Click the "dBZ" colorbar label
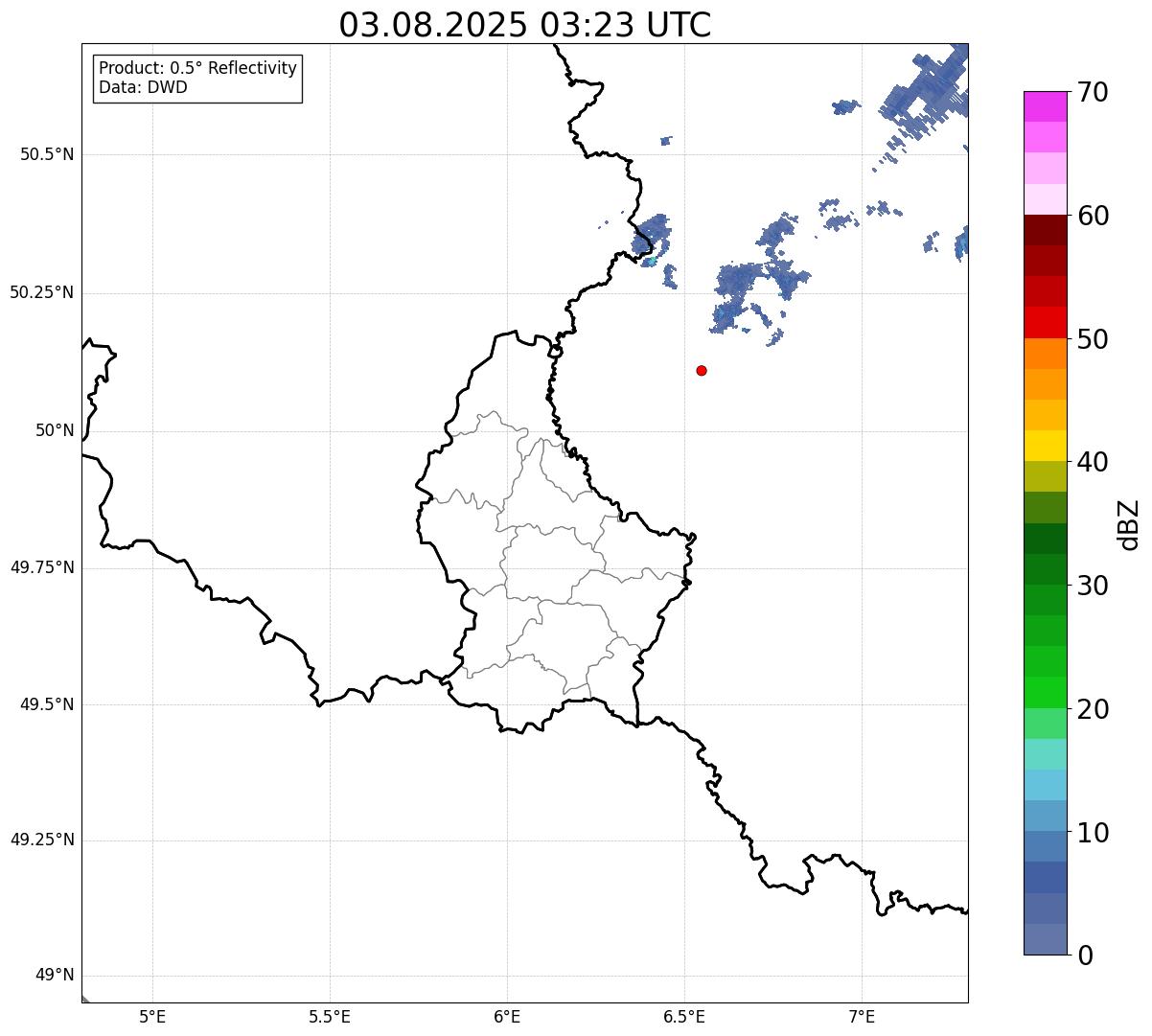Image resolution: width=1152 pixels, height=1036 pixels. [x=1128, y=524]
